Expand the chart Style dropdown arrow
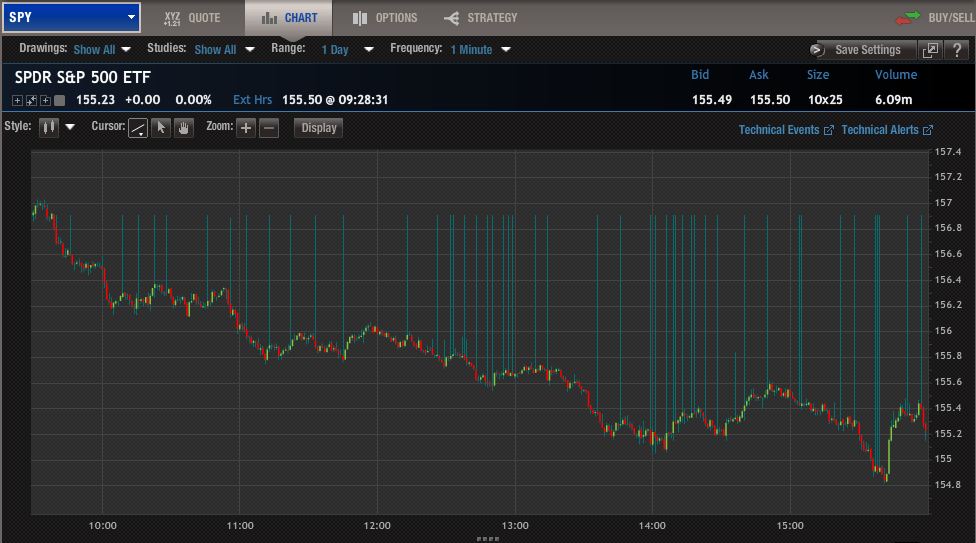 coord(70,127)
